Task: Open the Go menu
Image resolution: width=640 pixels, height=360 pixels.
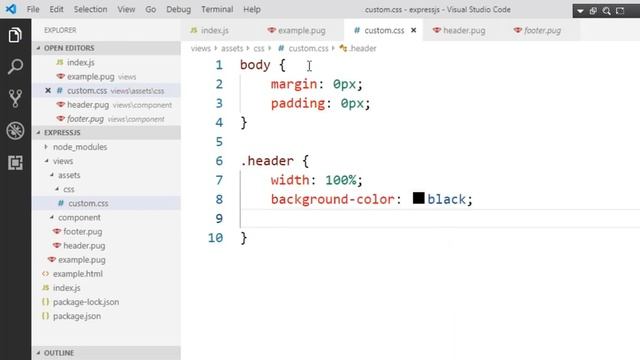Action: coord(151,9)
